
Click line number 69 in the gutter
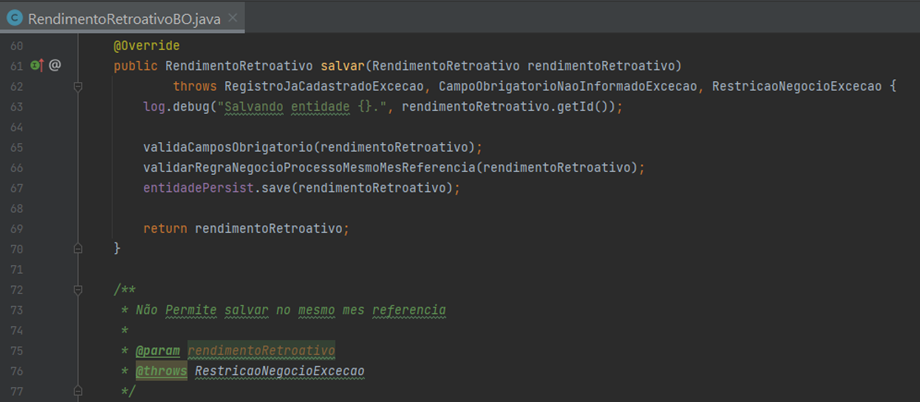click(17, 229)
